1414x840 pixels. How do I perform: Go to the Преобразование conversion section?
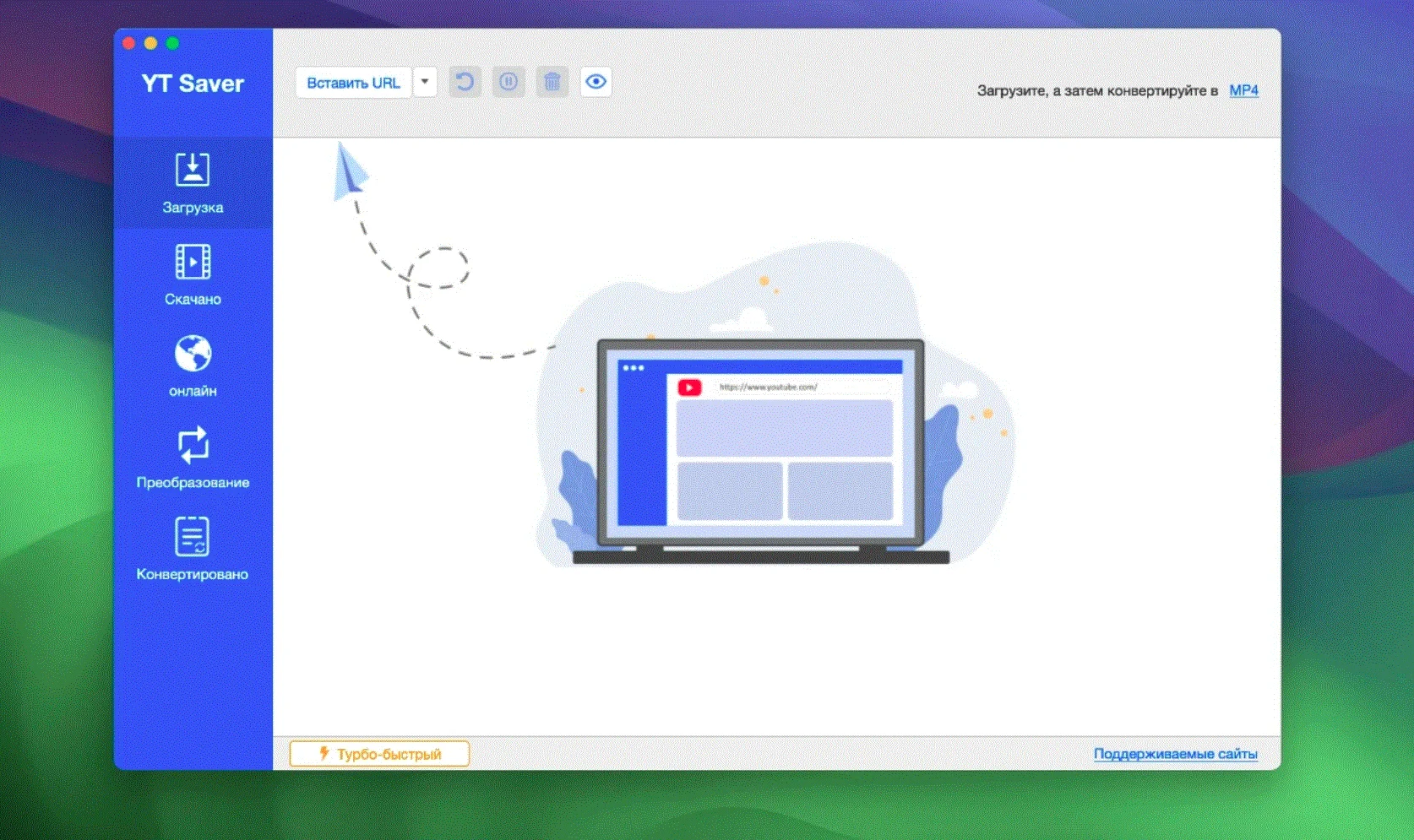click(x=193, y=458)
